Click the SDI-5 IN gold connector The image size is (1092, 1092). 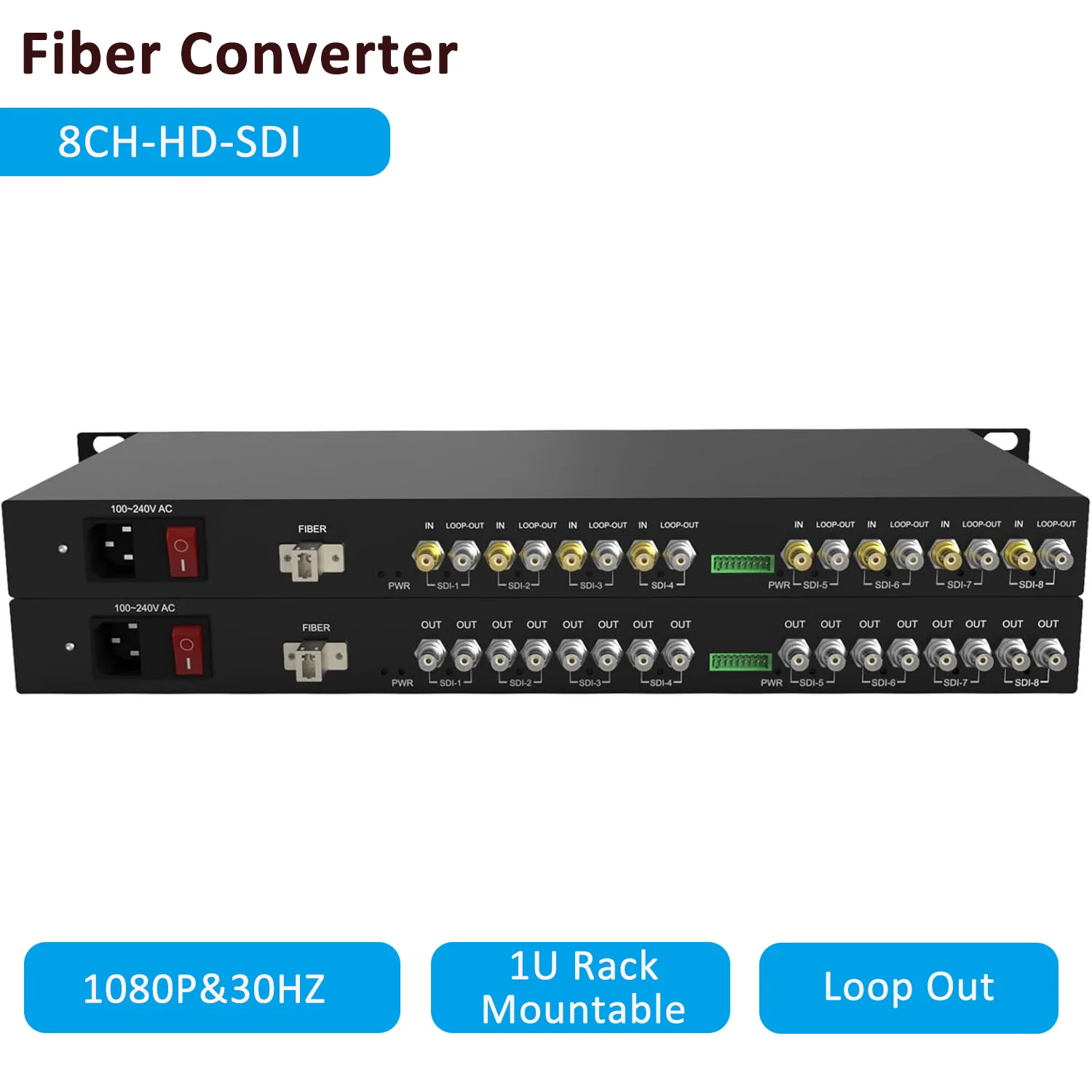(799, 557)
